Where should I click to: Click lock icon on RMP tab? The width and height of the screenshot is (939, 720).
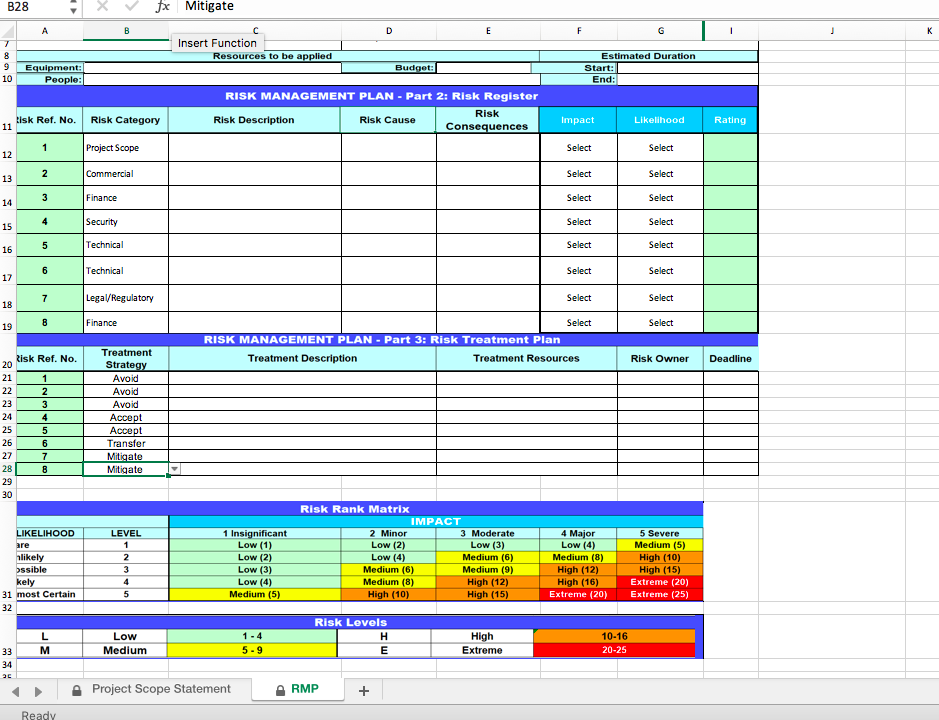pos(280,690)
